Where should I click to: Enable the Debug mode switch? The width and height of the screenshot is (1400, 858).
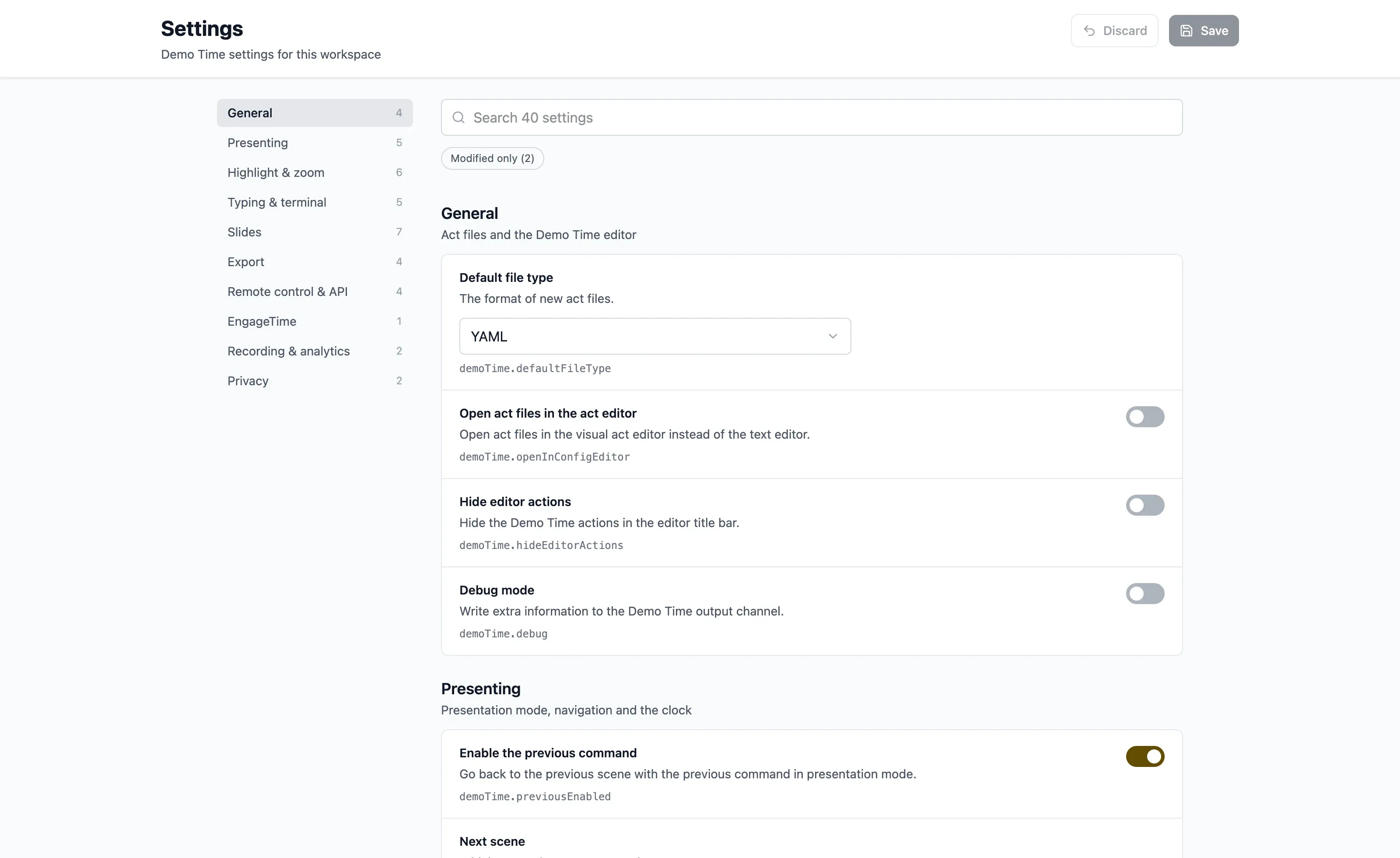coord(1145,594)
